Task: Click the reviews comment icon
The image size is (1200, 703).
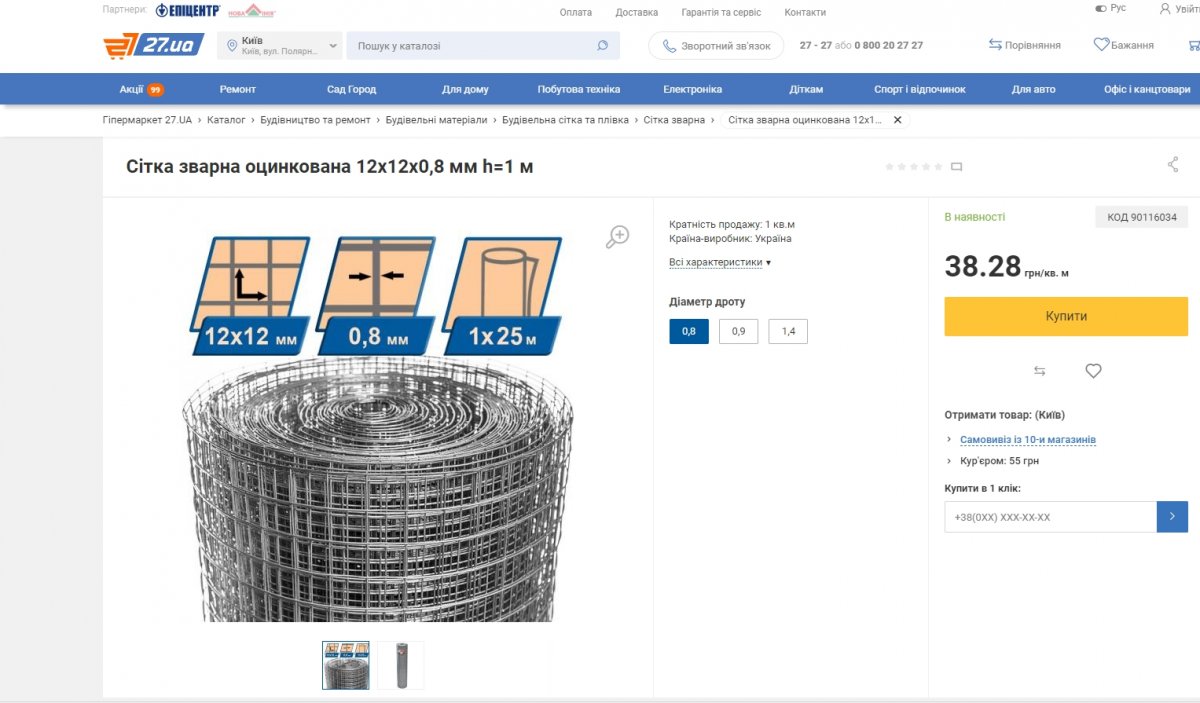Action: pyautogui.click(x=956, y=167)
